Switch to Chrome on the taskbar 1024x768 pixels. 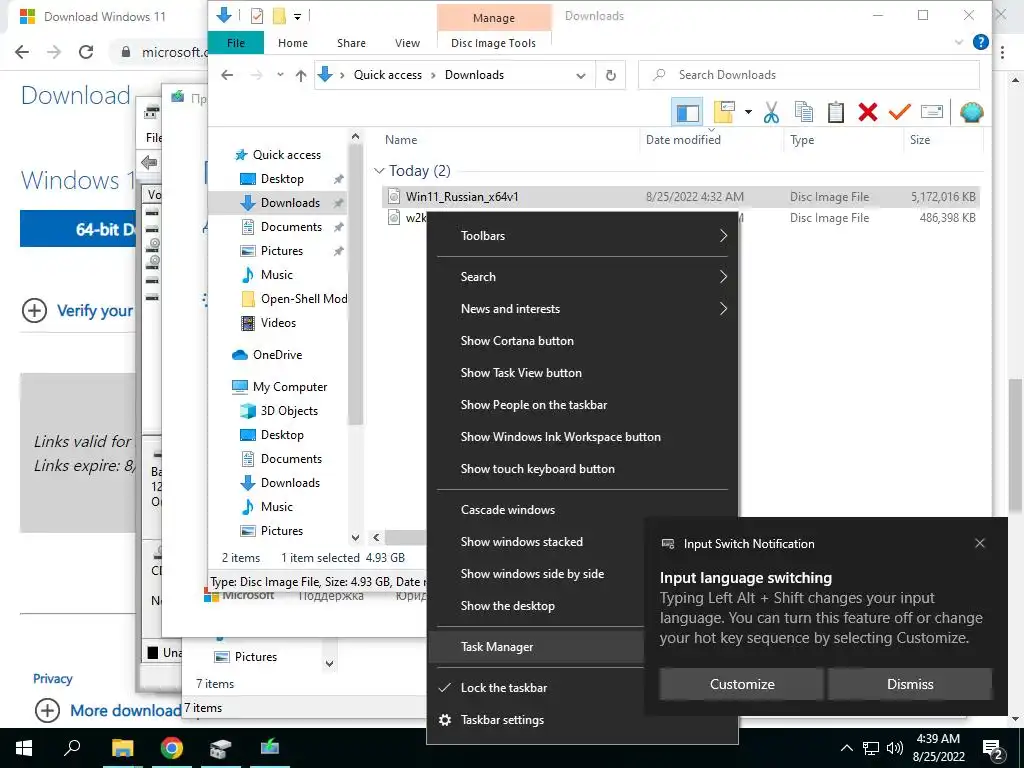[172, 748]
